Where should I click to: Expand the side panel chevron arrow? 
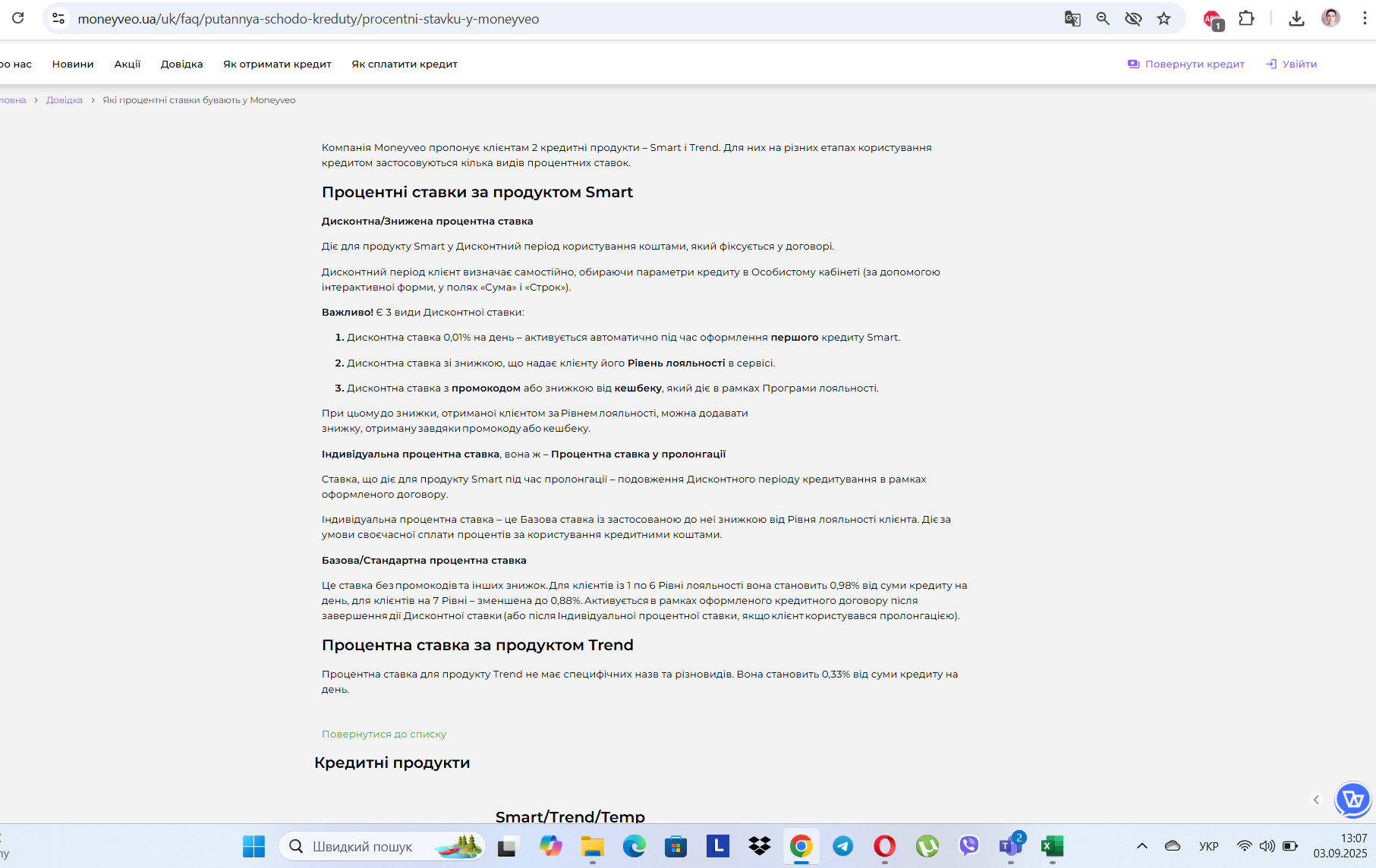1317,800
